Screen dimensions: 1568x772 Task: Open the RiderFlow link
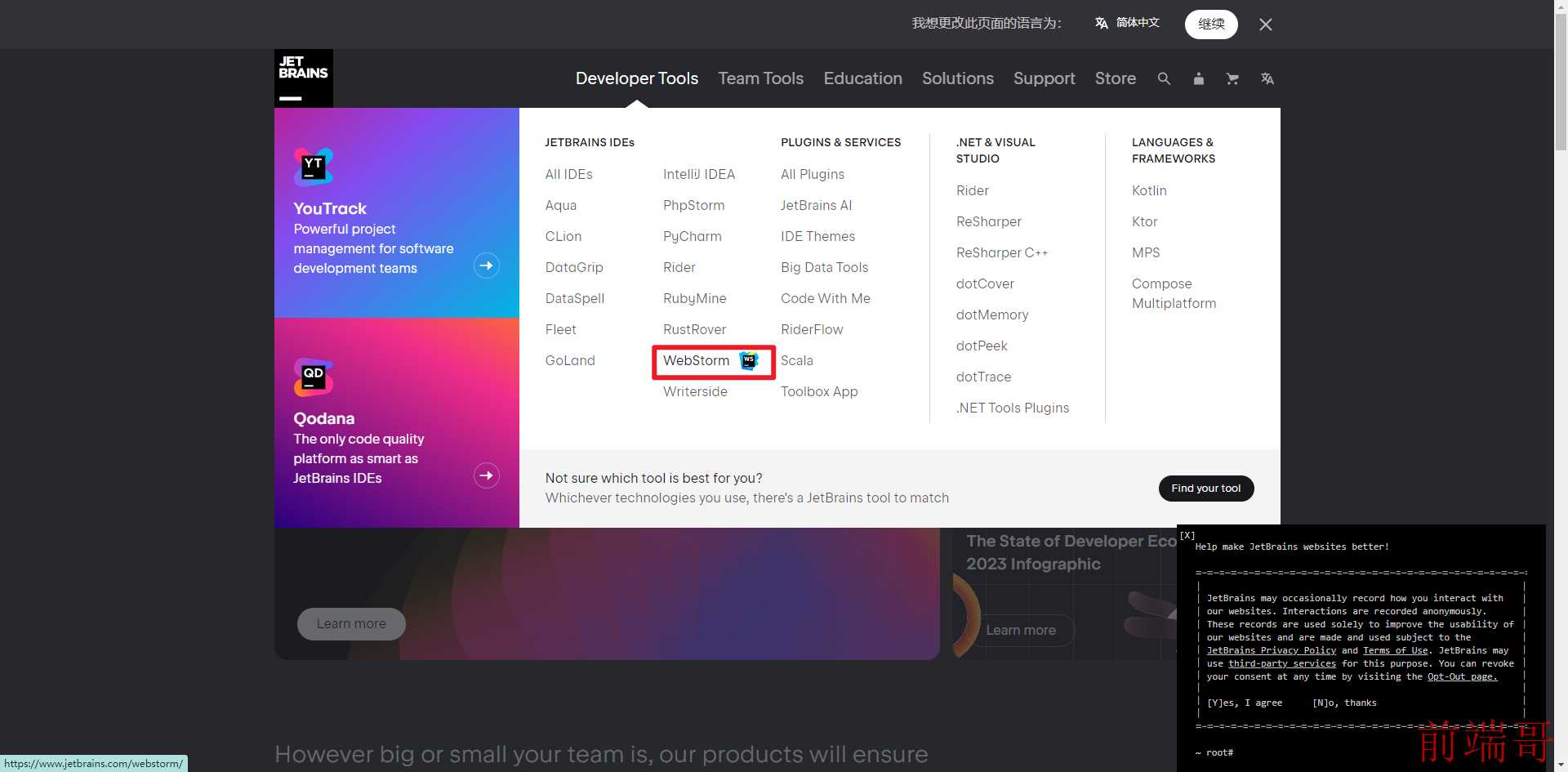point(812,329)
